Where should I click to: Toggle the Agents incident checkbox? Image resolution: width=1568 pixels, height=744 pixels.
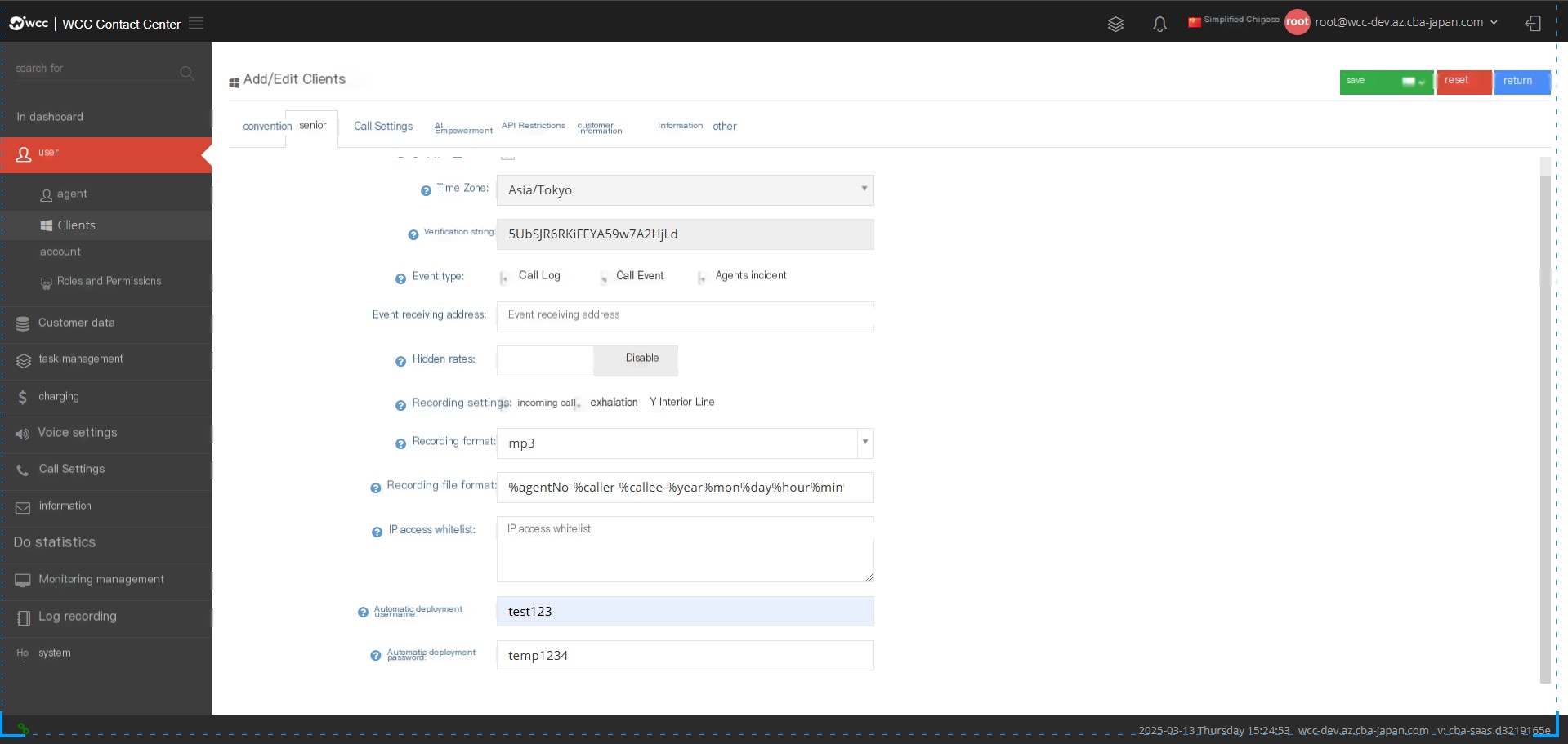(701, 278)
